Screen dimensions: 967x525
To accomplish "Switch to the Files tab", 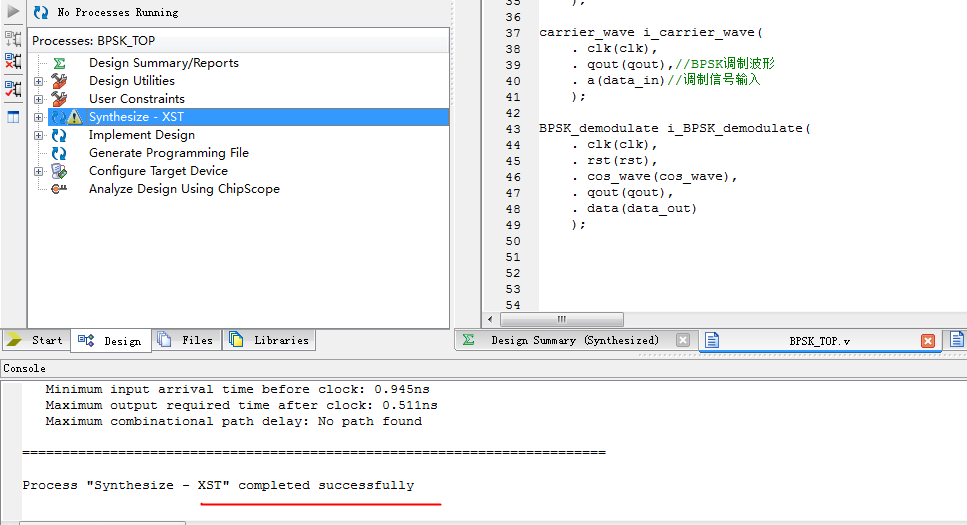I will point(186,341).
